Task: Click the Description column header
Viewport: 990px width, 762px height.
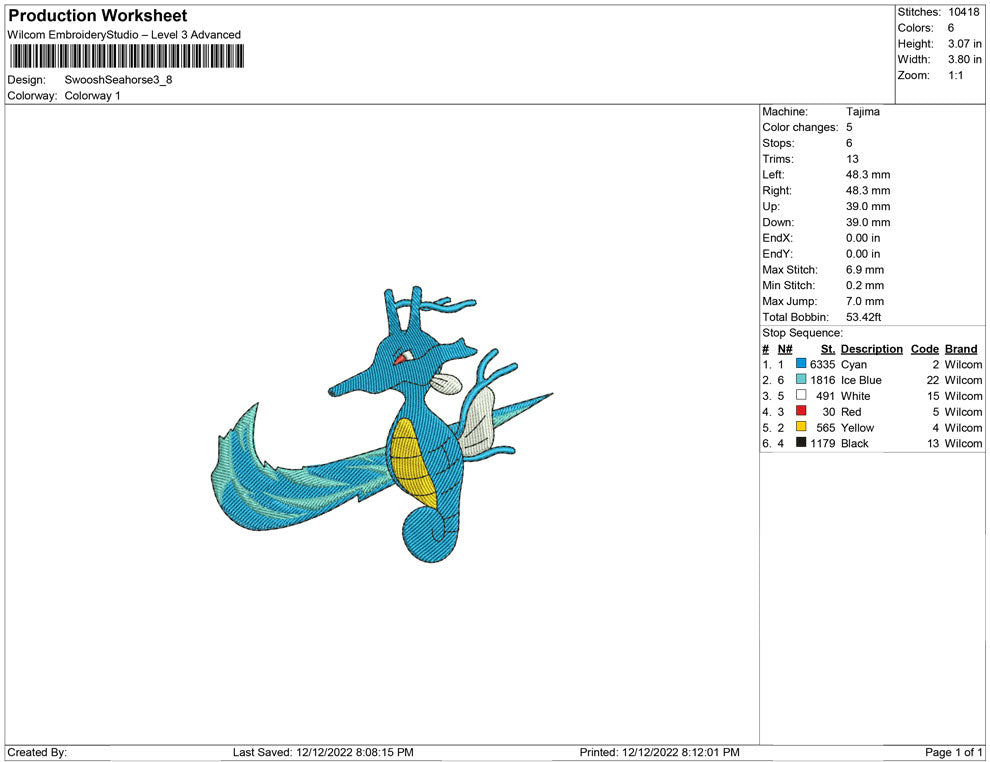Action: [x=871, y=349]
